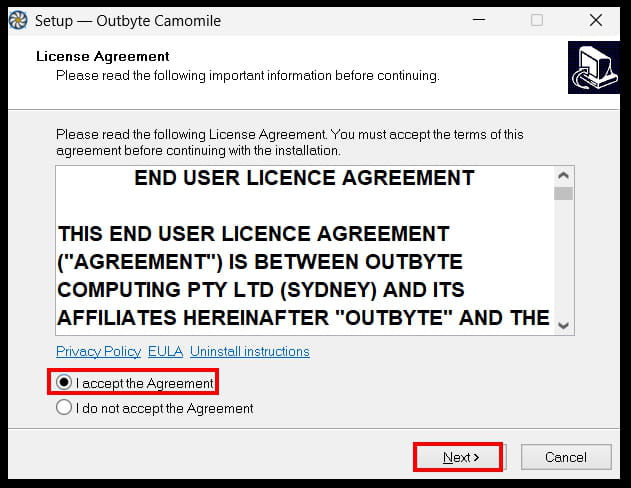Click the license text scroll down arrow
This screenshot has width=631, height=488.
click(x=563, y=325)
